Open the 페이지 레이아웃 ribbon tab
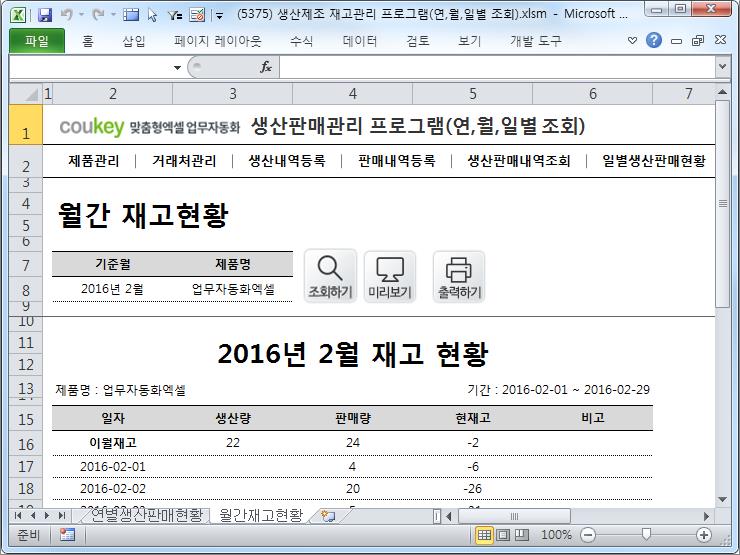740x555 pixels. [218, 41]
